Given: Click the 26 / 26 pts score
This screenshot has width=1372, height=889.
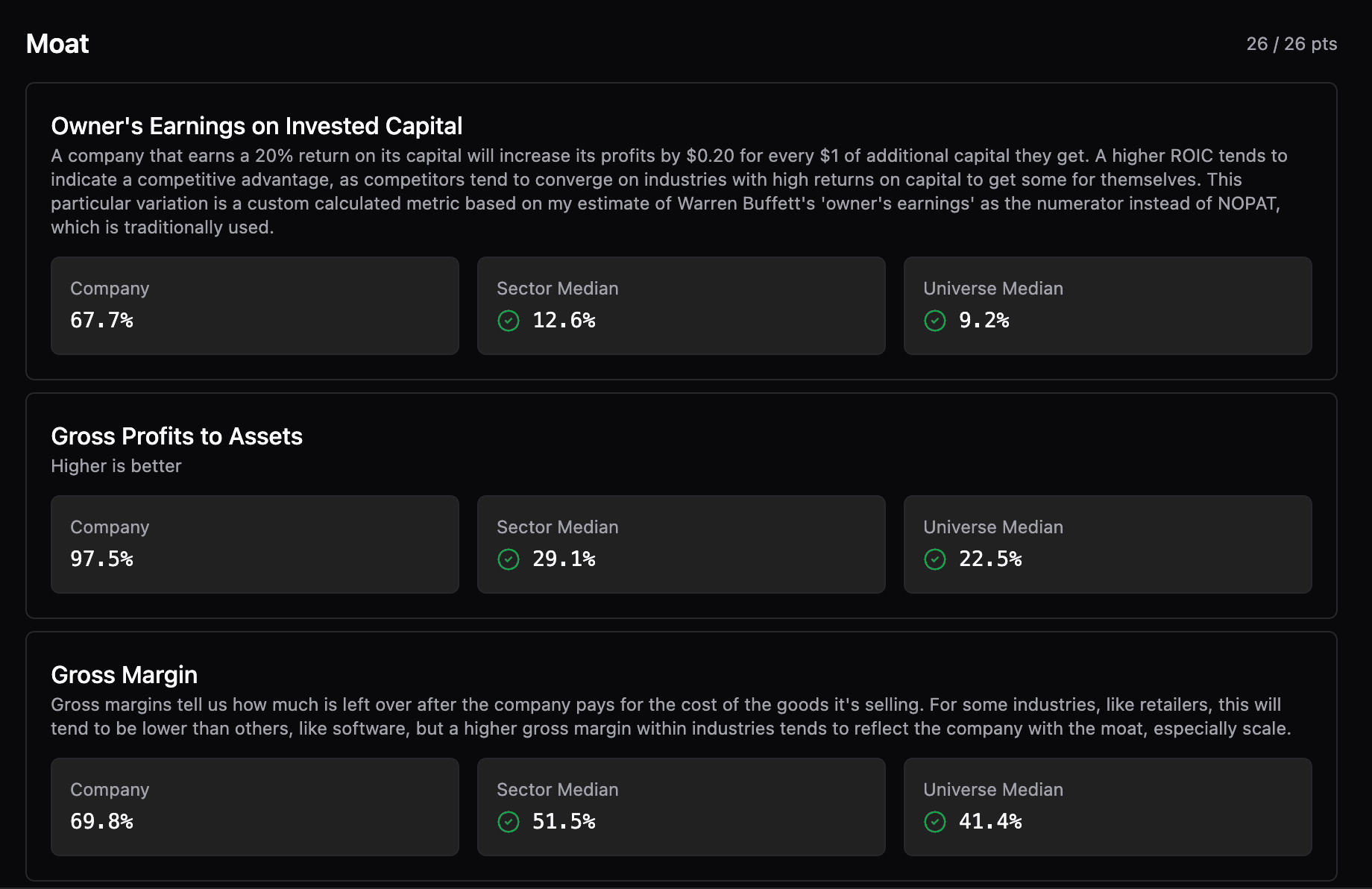Looking at the screenshot, I should tap(1291, 44).
